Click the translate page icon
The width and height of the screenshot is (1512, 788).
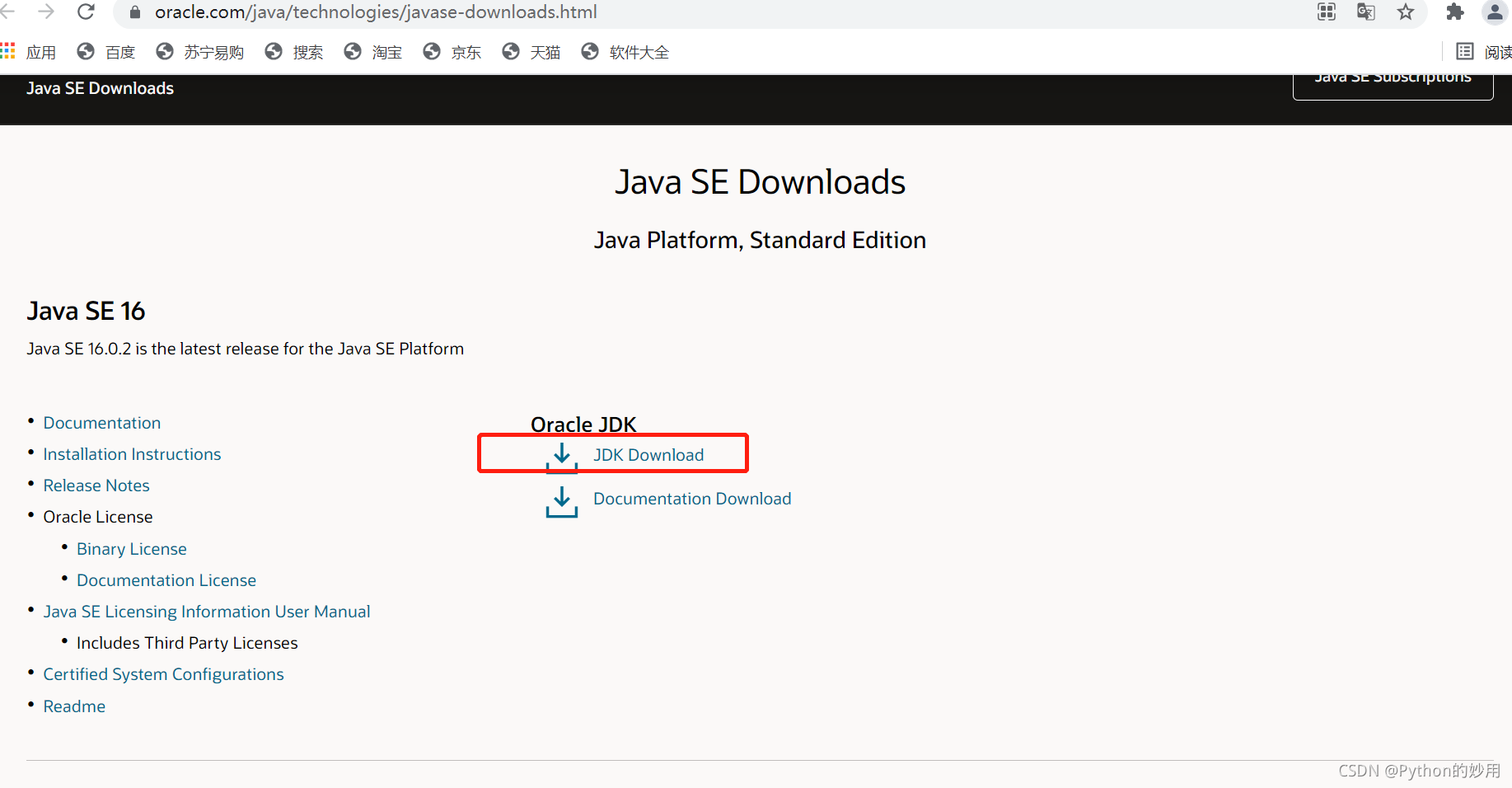point(1366,12)
